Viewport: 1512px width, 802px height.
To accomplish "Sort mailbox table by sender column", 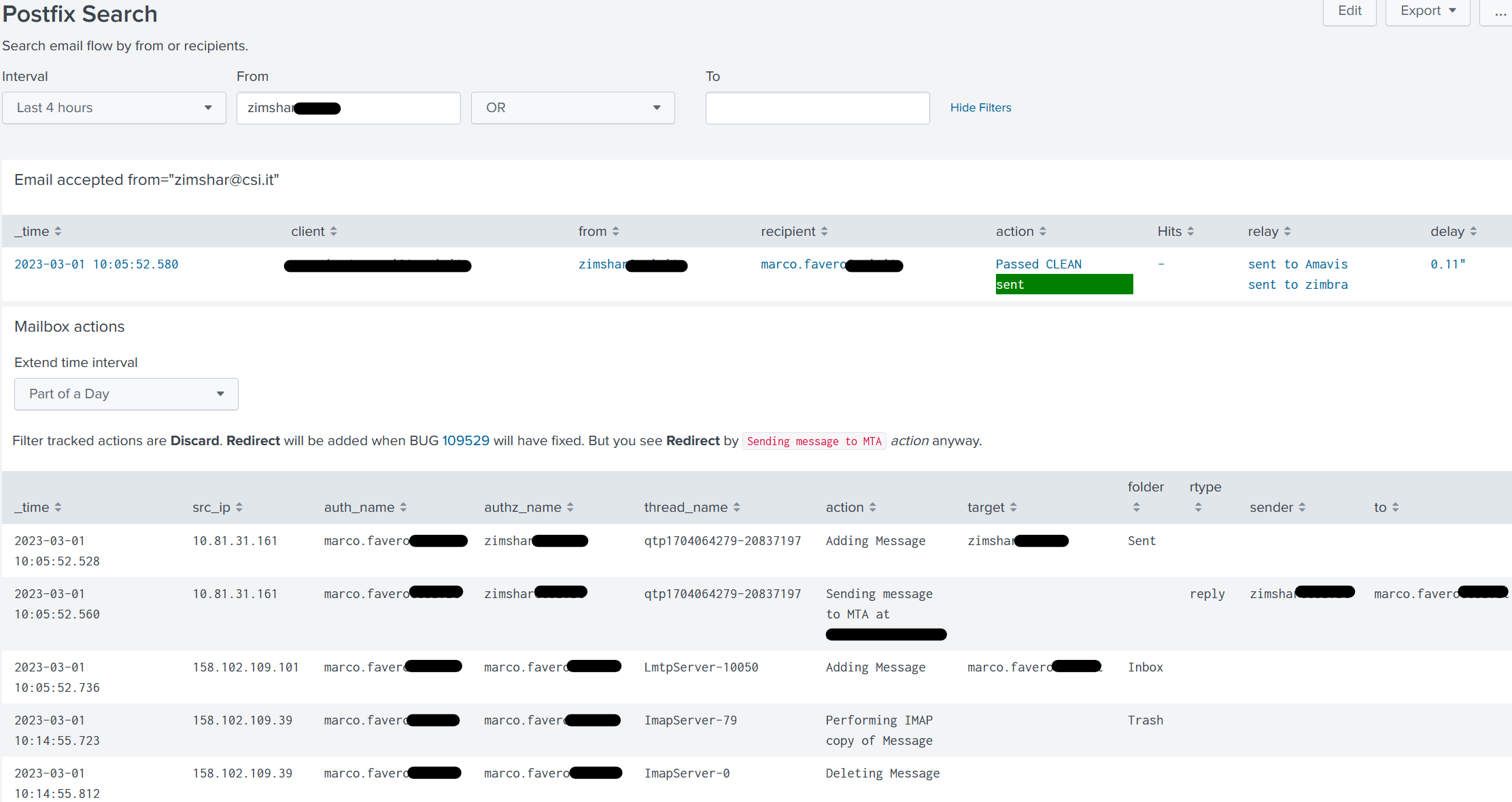I will coord(1277,507).
